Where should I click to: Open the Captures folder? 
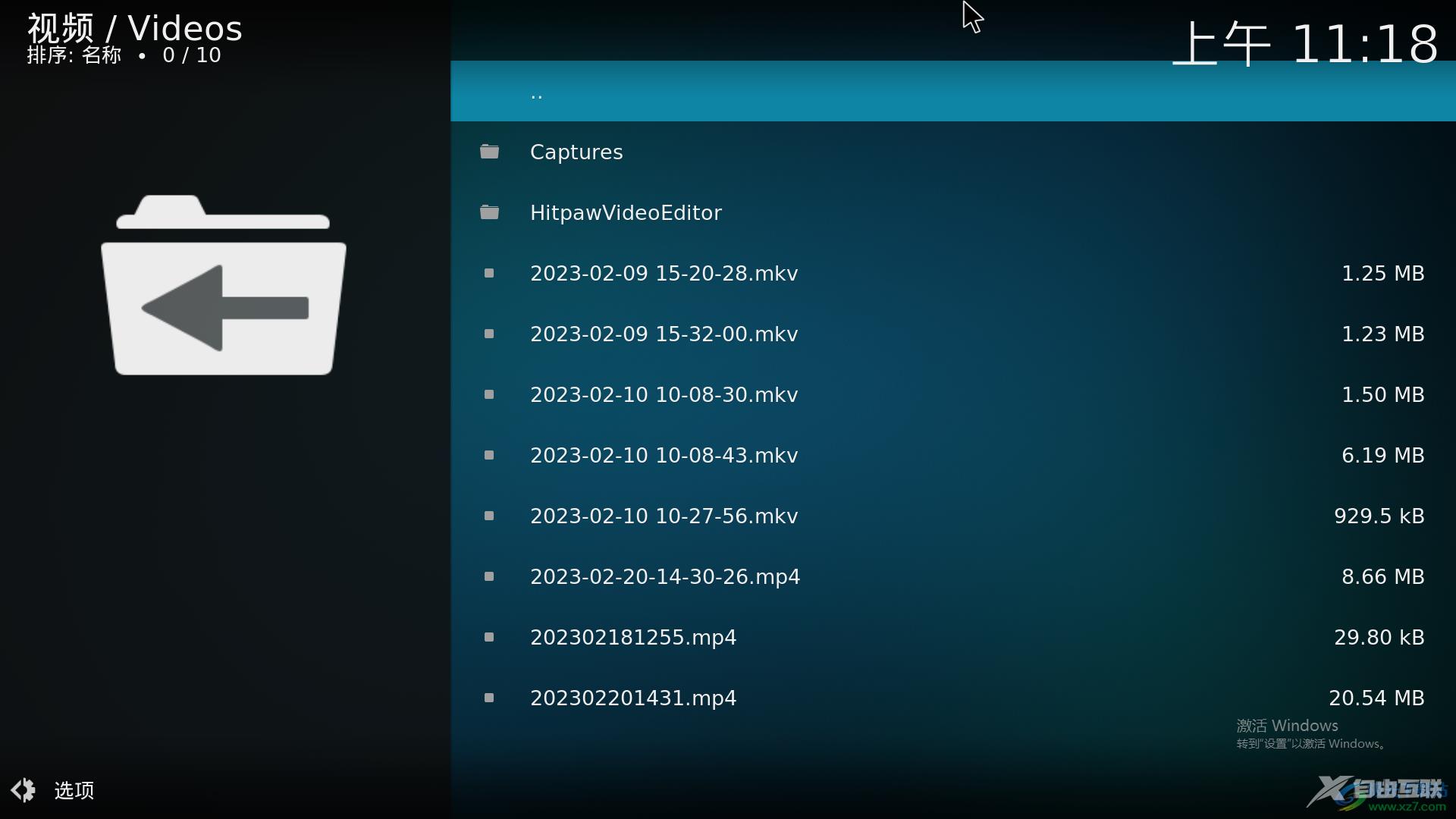coord(953,152)
